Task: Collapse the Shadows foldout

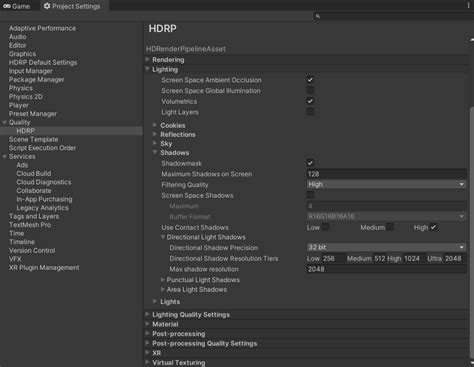Action: (x=155, y=152)
